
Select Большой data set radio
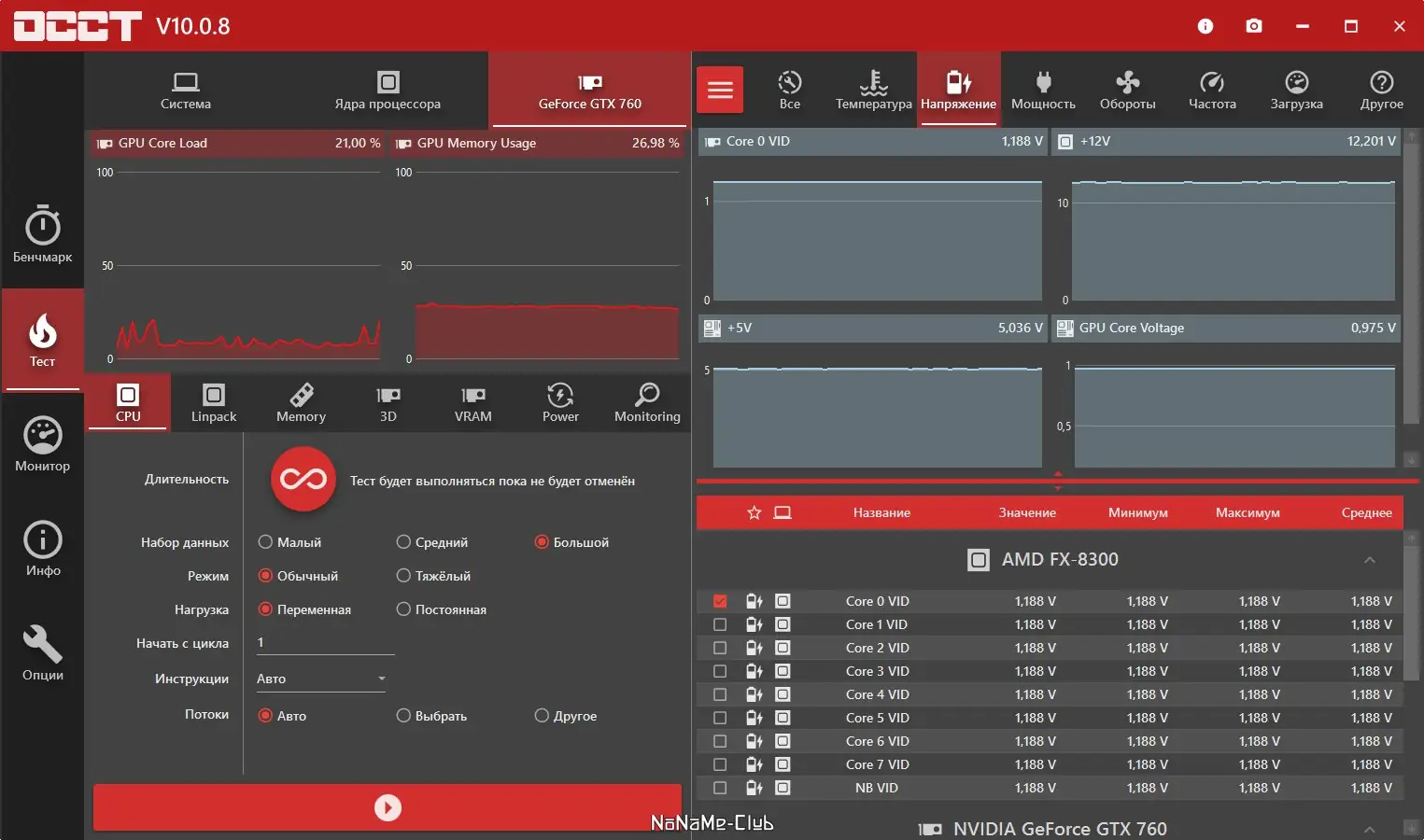pos(542,542)
